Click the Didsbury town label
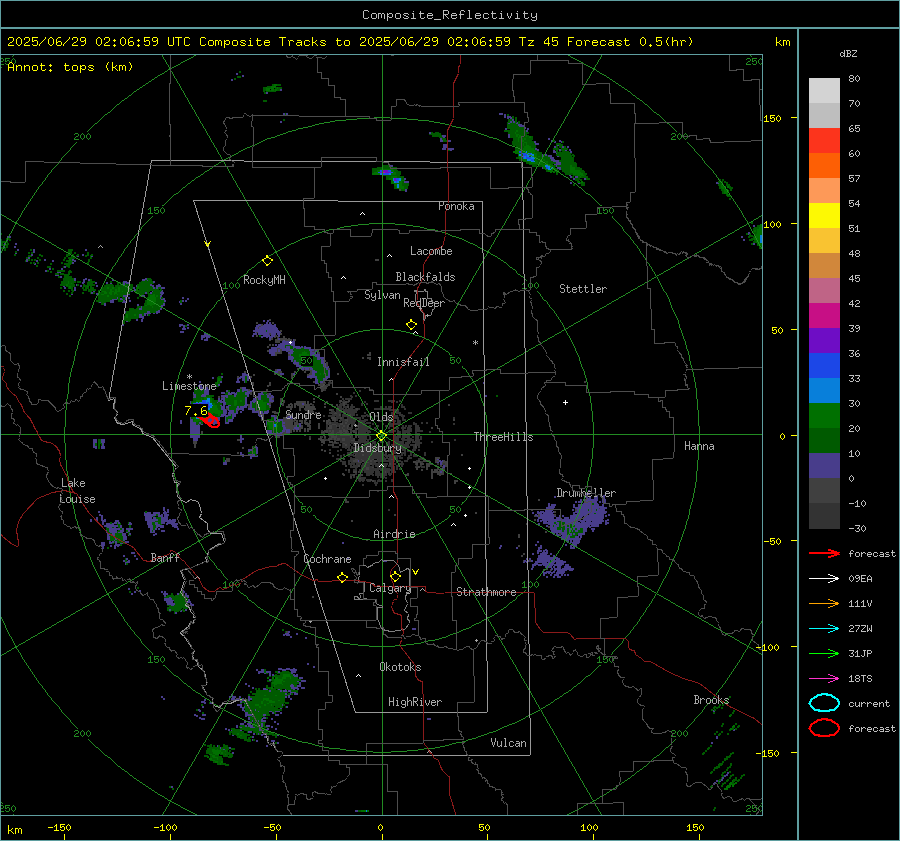 [377, 448]
